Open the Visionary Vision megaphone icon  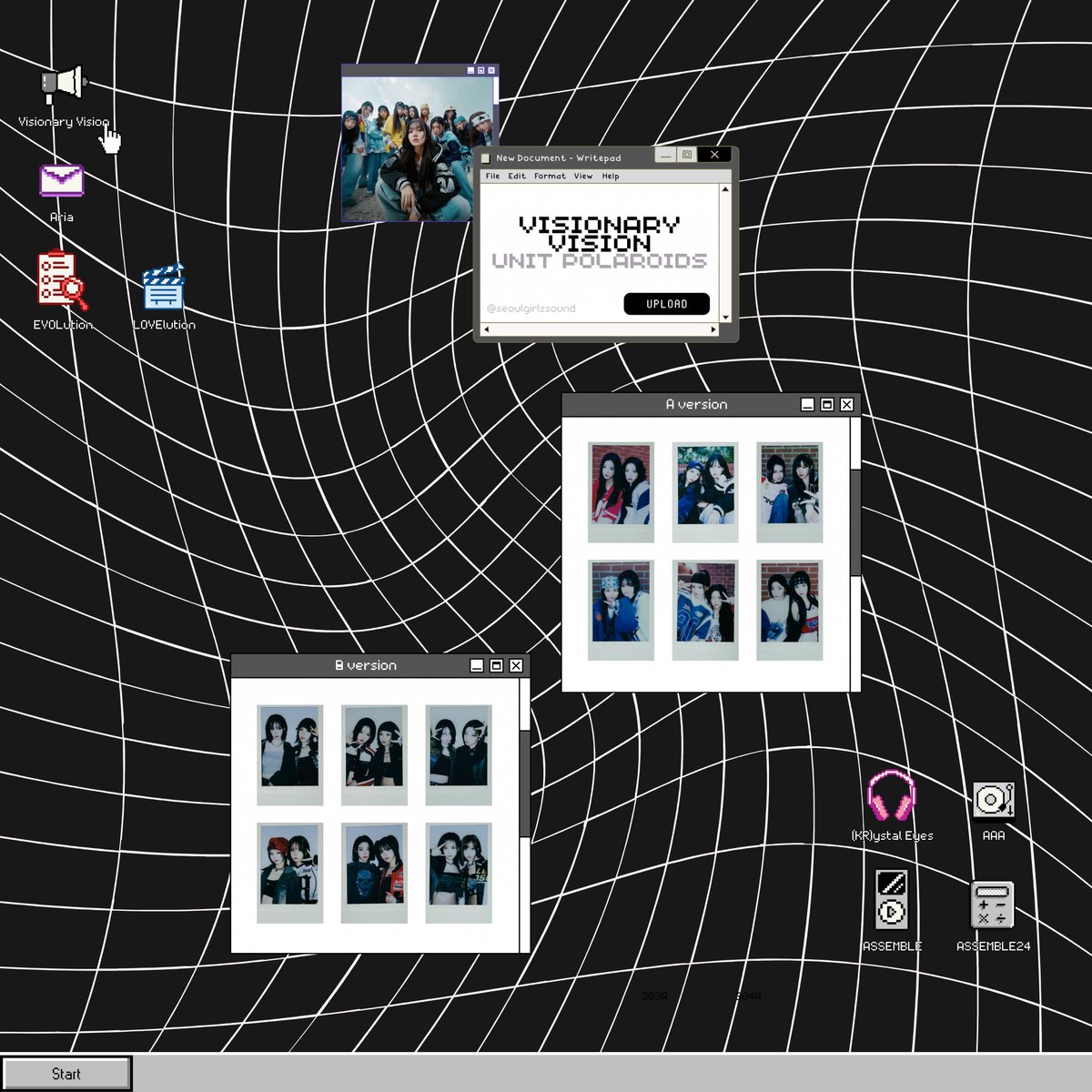coord(64,84)
